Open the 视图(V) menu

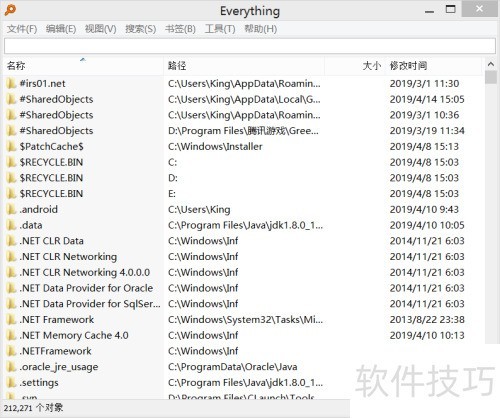coord(100,29)
